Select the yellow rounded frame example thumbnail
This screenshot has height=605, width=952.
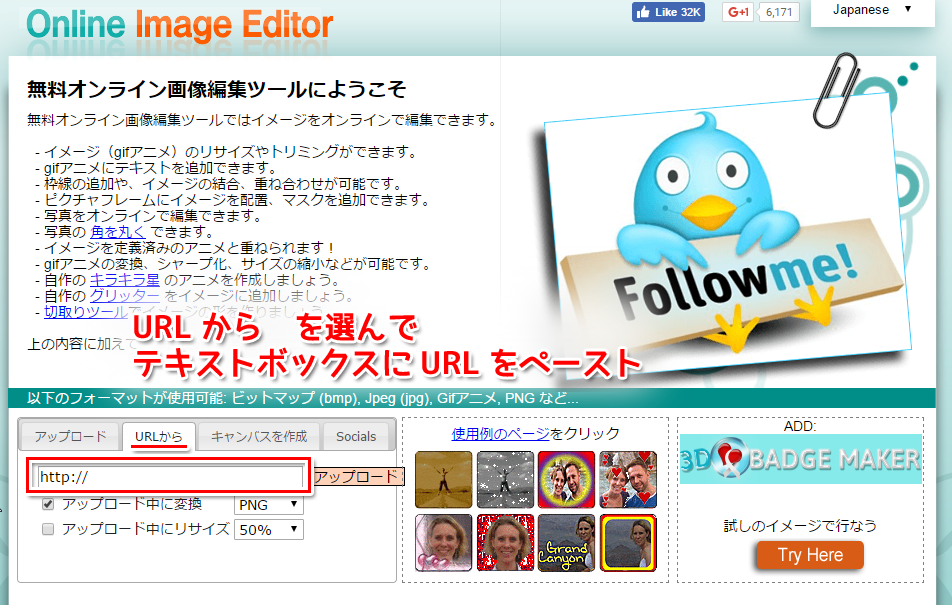628,542
